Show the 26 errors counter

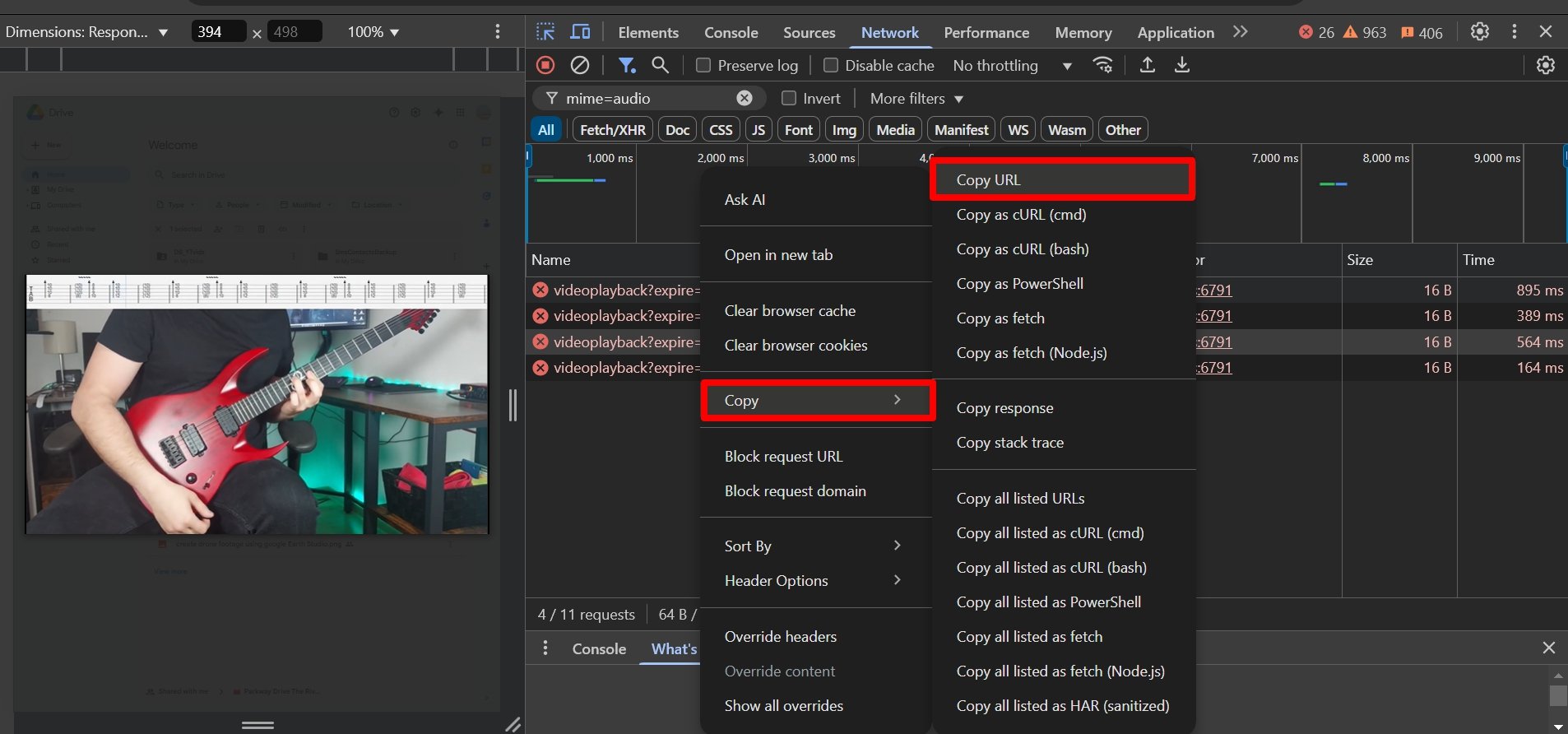[x=1316, y=32]
